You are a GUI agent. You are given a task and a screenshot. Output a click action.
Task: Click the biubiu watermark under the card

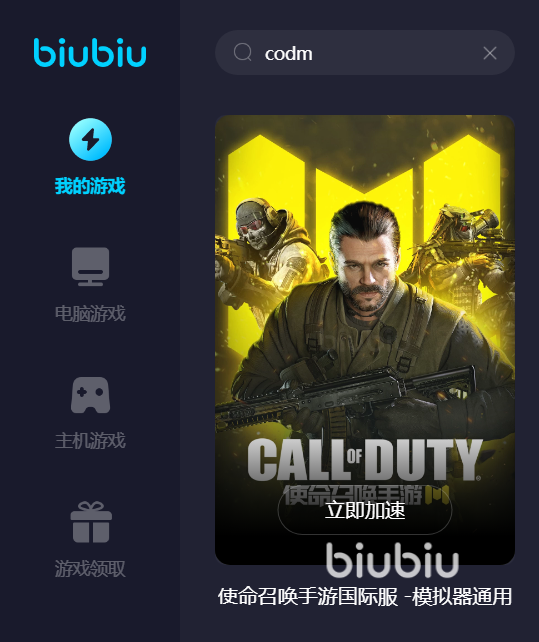point(392,560)
